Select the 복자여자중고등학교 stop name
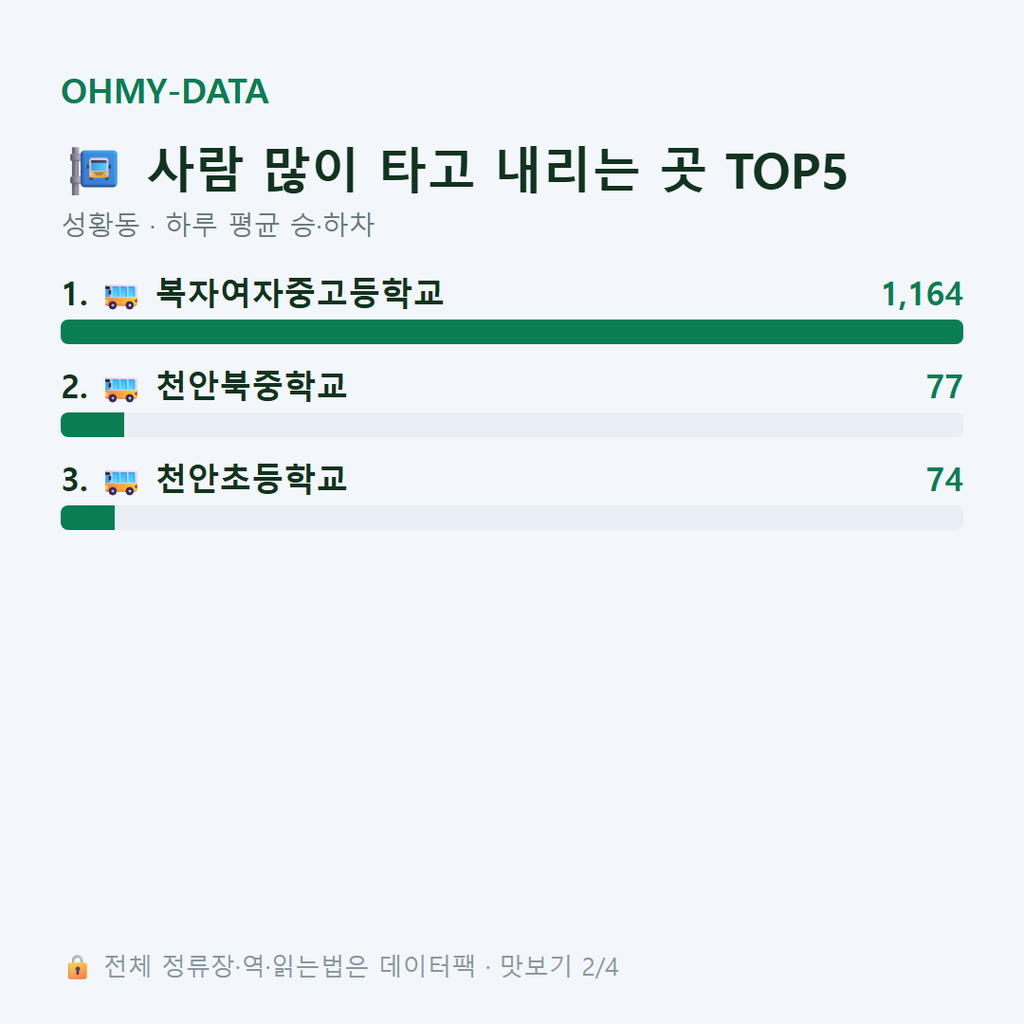 pyautogui.click(x=300, y=293)
